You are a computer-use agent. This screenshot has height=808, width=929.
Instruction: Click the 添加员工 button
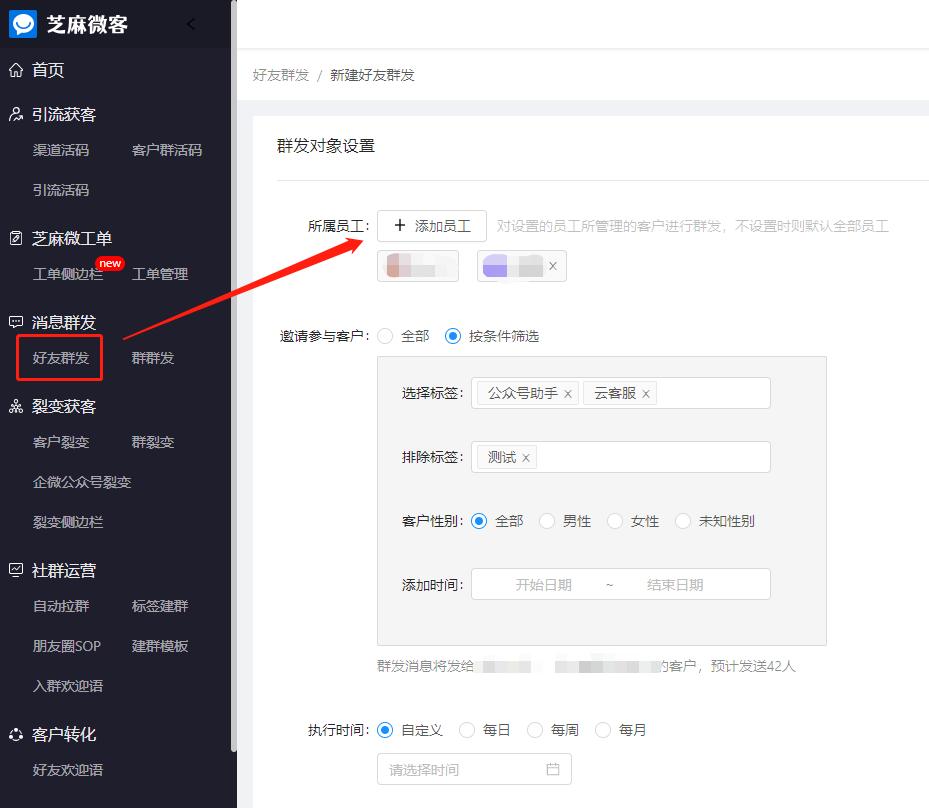[432, 226]
